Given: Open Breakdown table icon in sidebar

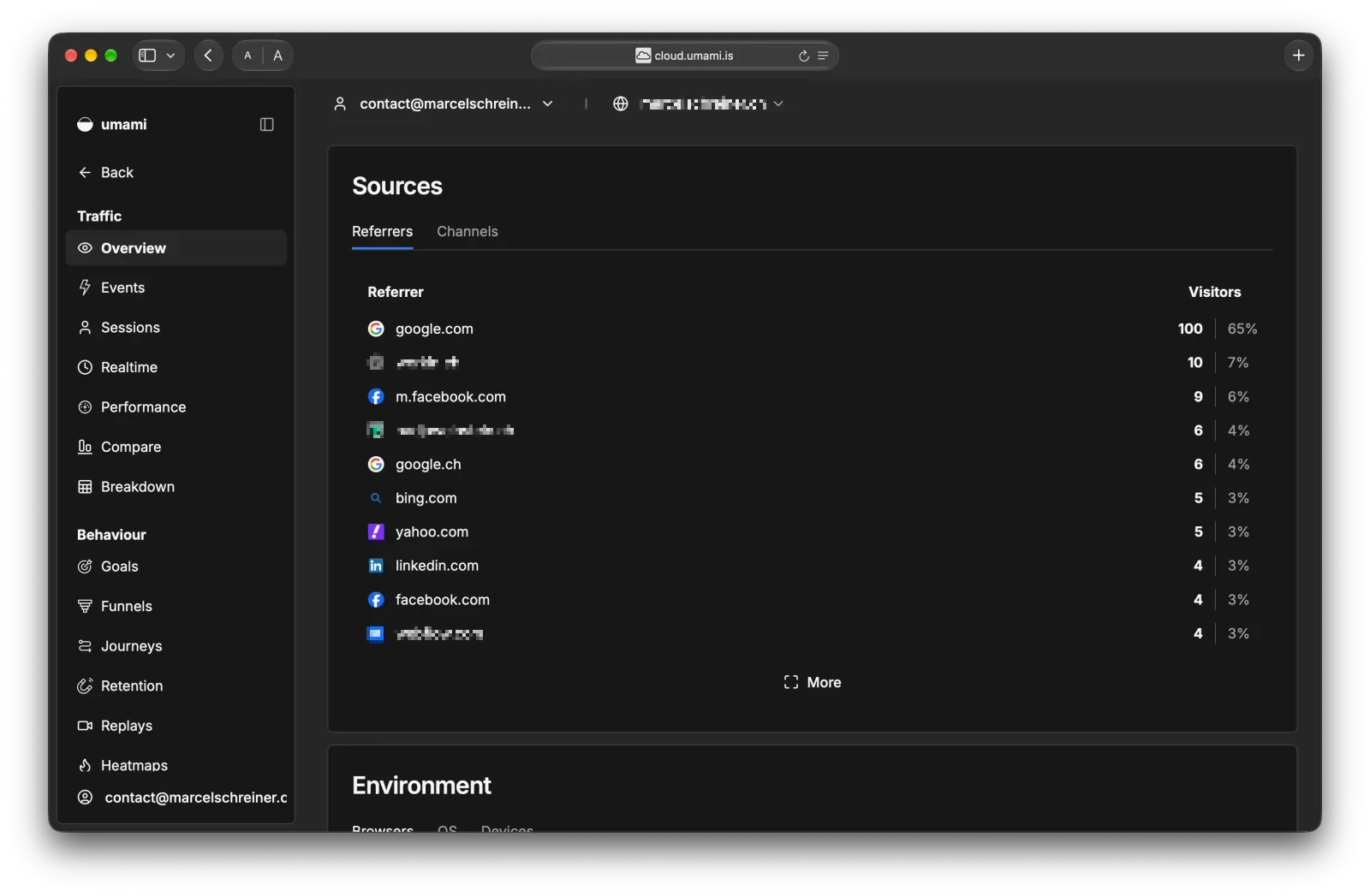Looking at the screenshot, I should pos(85,487).
